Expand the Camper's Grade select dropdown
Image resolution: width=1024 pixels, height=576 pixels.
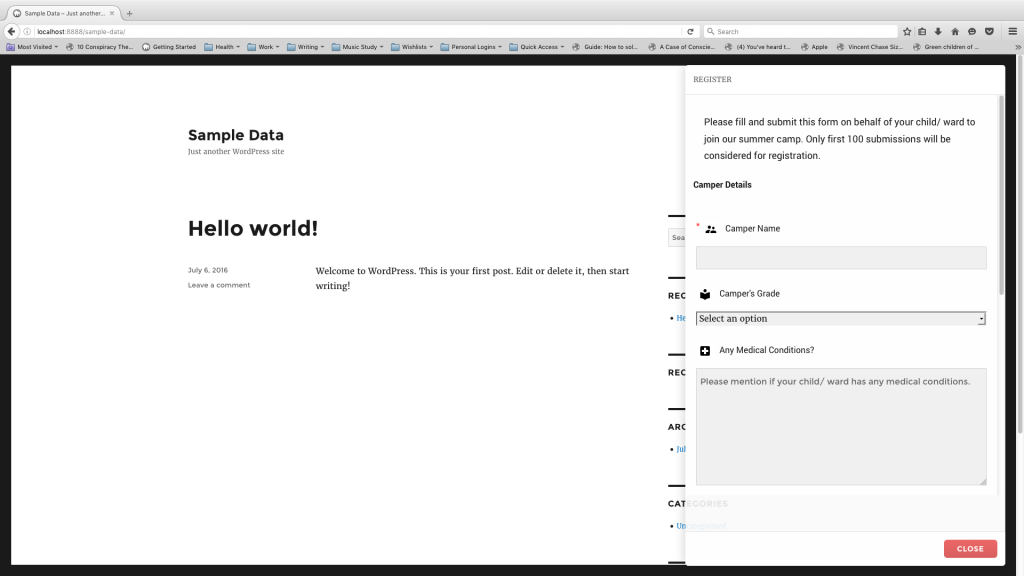[x=841, y=319]
